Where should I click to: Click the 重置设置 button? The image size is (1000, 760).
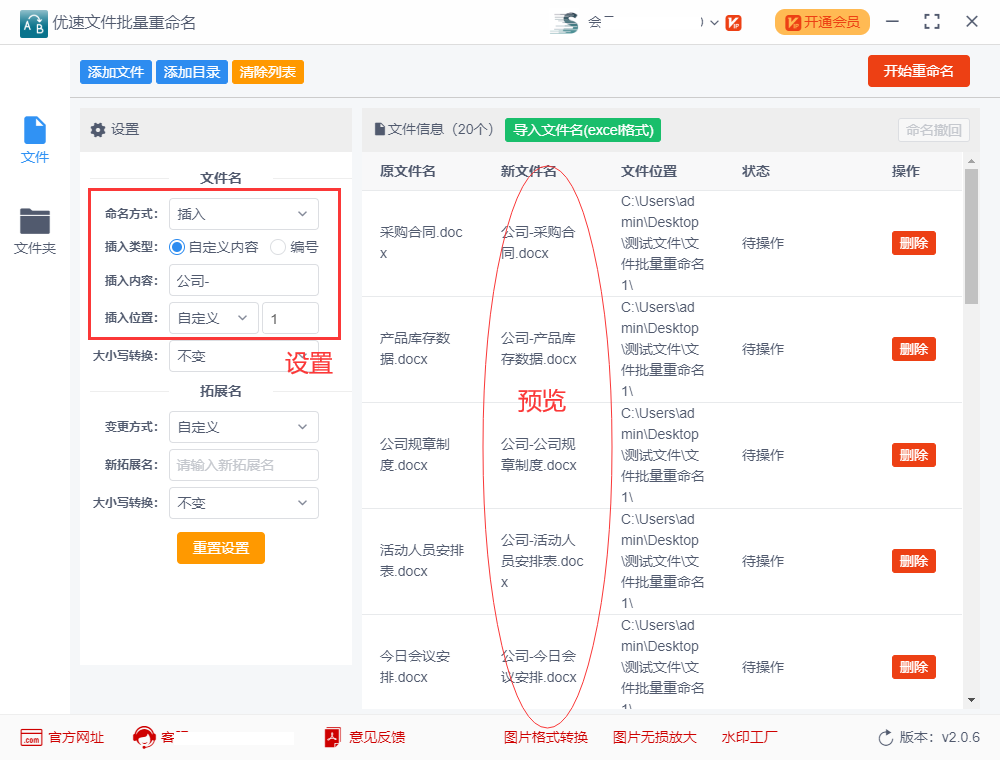click(x=221, y=548)
